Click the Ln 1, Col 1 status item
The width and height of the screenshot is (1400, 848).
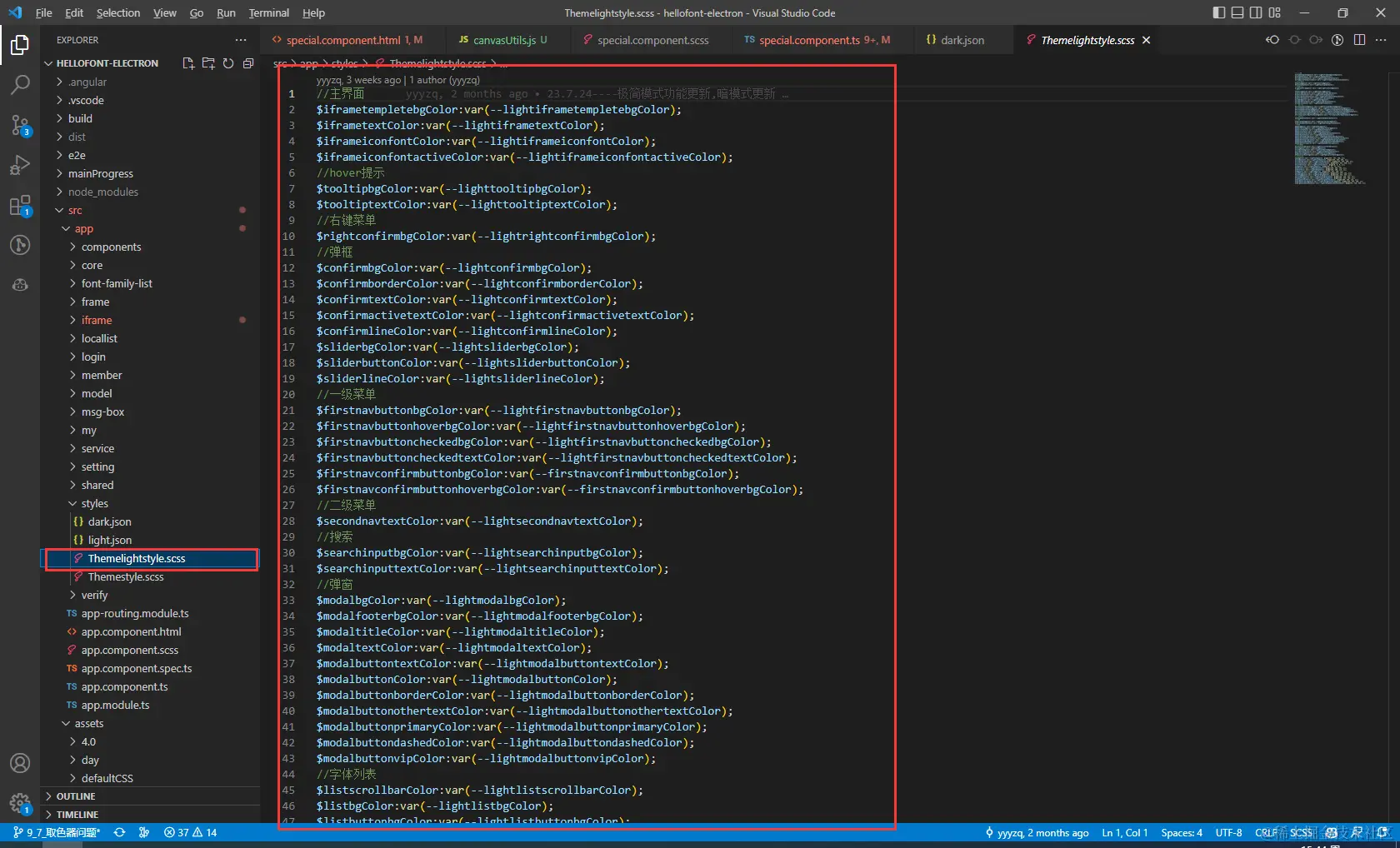[x=1124, y=832]
